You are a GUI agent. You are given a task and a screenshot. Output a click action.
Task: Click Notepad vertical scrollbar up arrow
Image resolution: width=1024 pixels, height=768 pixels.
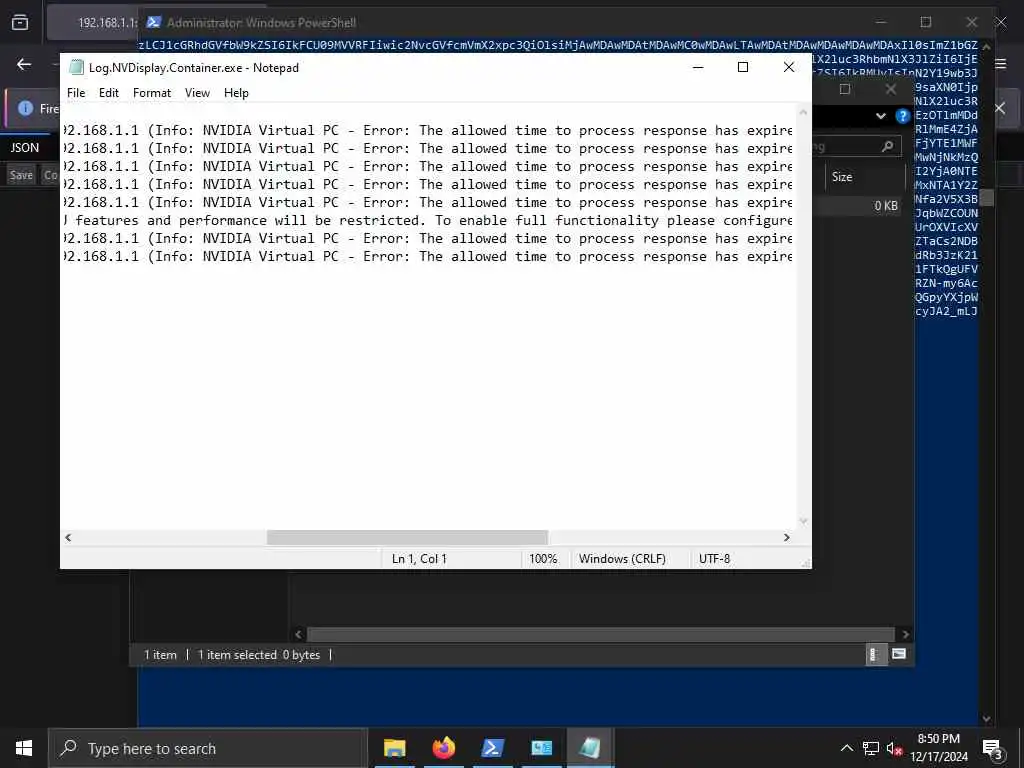pyautogui.click(x=803, y=112)
